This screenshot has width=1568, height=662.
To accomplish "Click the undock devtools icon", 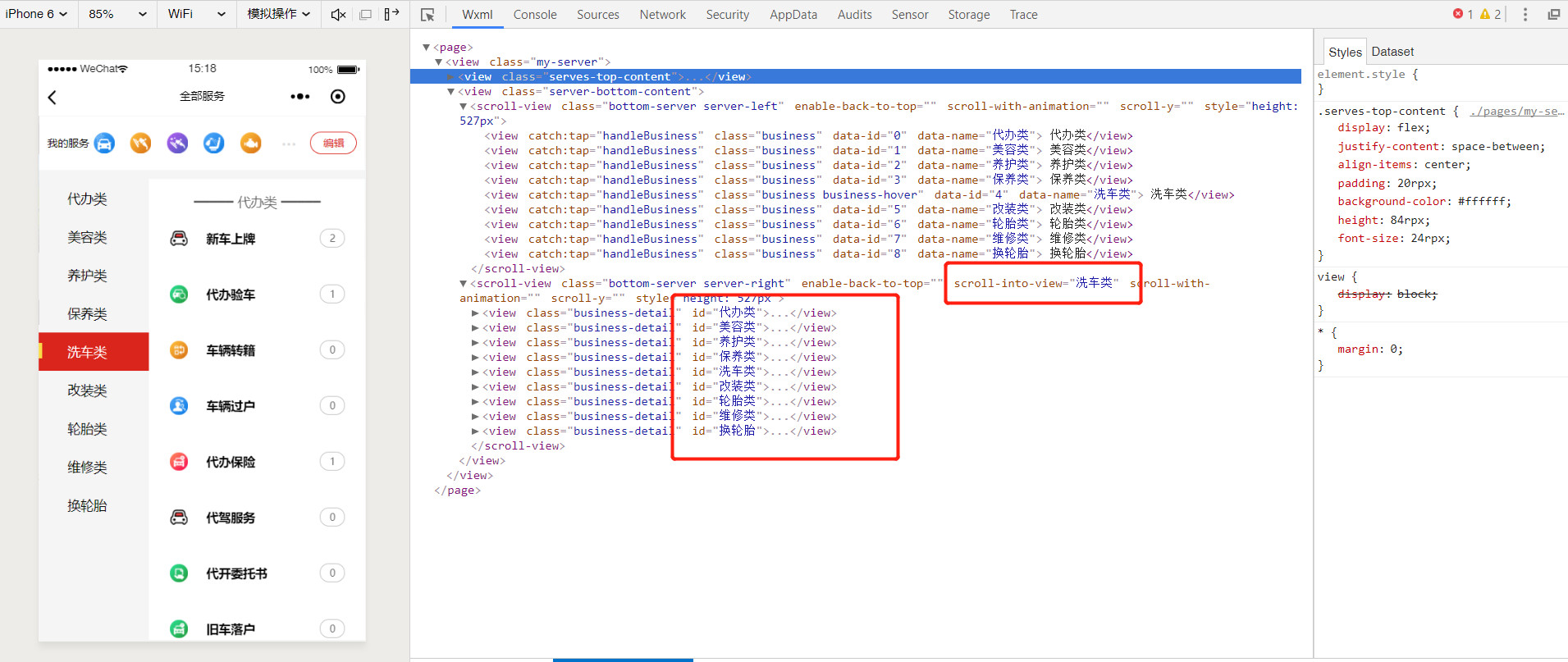I will pyautogui.click(x=1553, y=14).
